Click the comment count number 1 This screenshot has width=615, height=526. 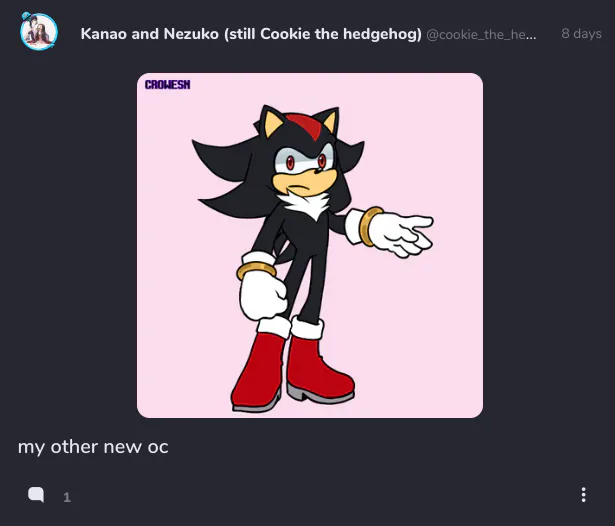coord(67,497)
